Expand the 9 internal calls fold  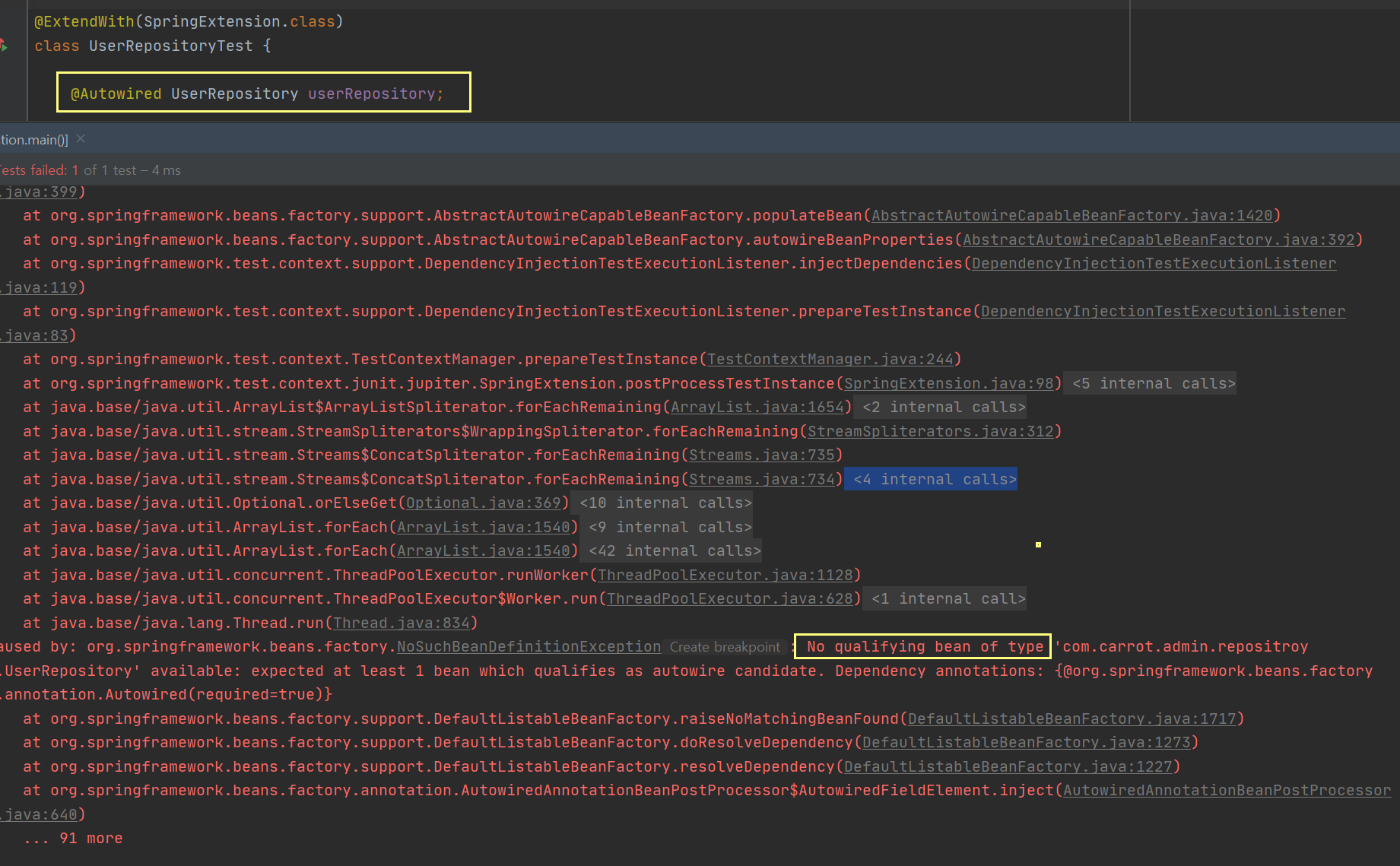[666, 528]
